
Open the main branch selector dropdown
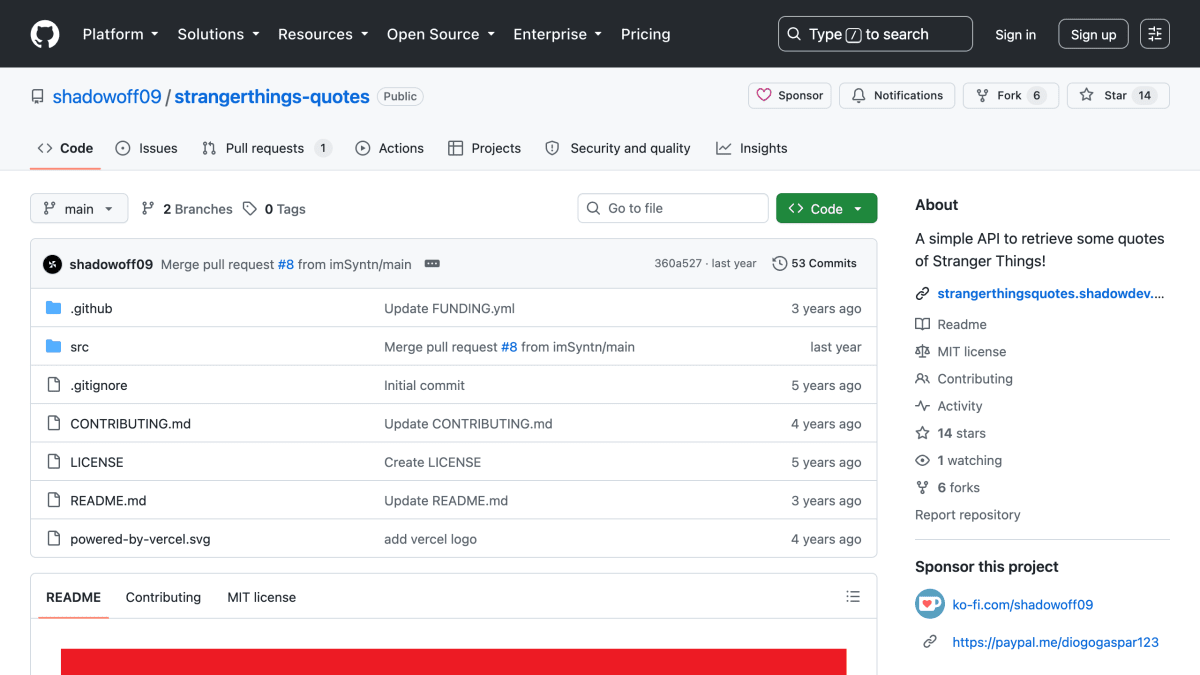tap(79, 208)
